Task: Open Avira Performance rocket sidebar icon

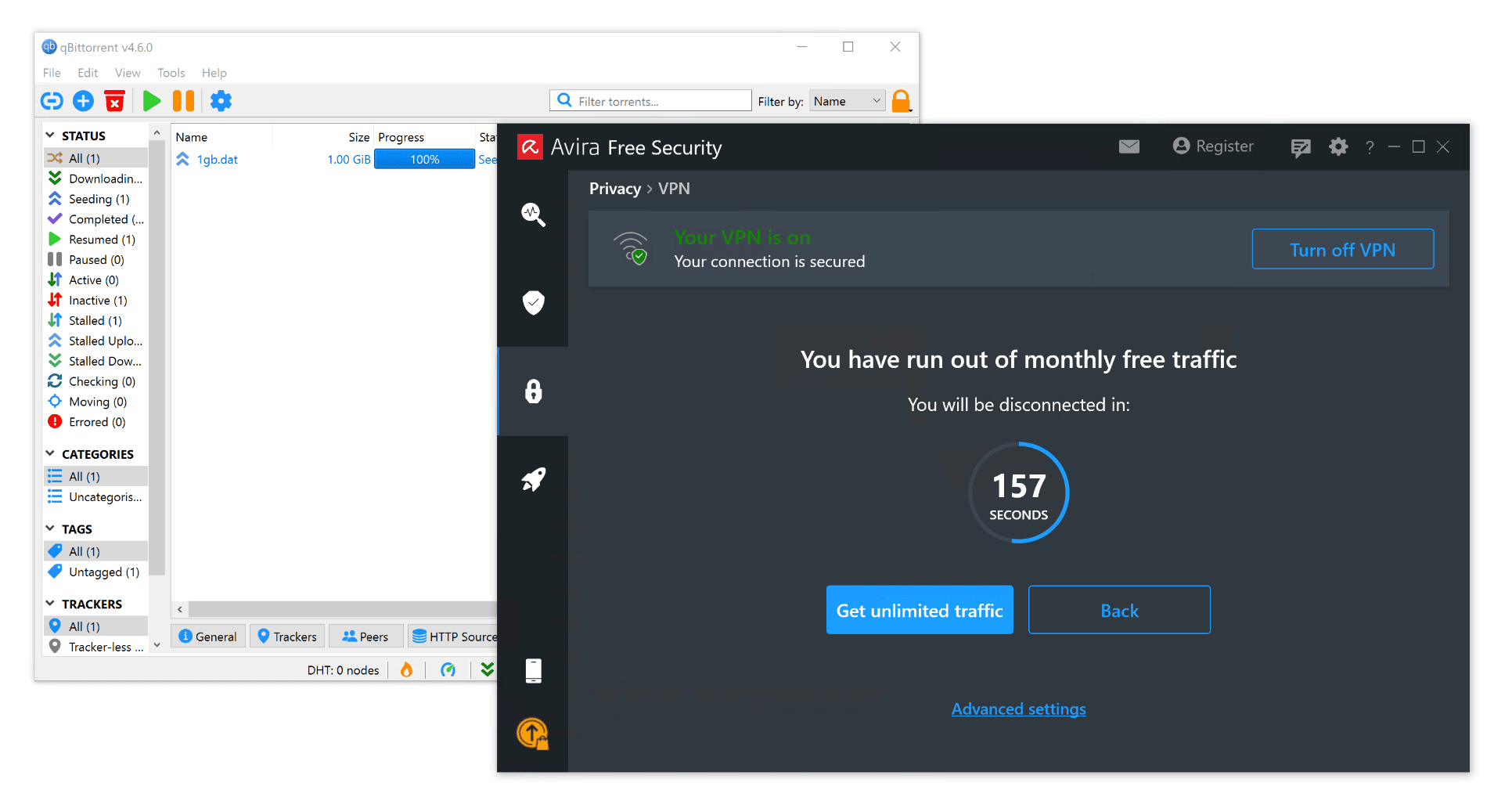Action: (x=534, y=479)
